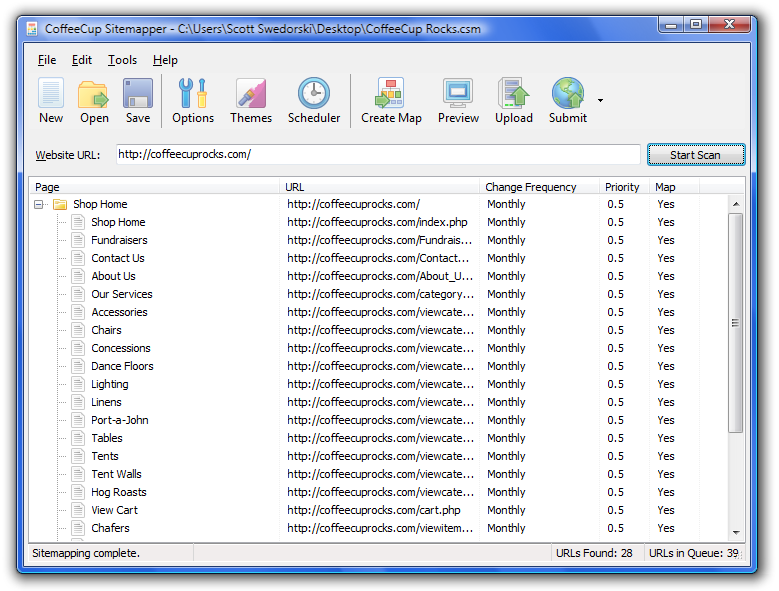
Task: Click Monthly in the Lighting row
Action: click(506, 384)
